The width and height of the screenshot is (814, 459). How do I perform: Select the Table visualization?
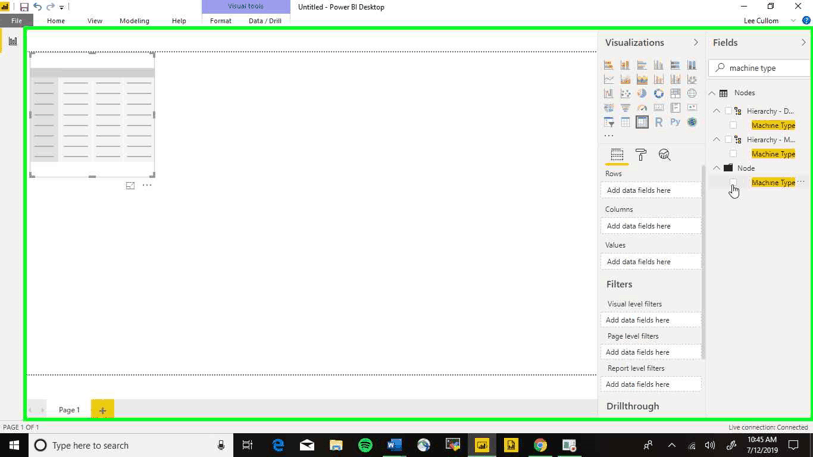[625, 122]
